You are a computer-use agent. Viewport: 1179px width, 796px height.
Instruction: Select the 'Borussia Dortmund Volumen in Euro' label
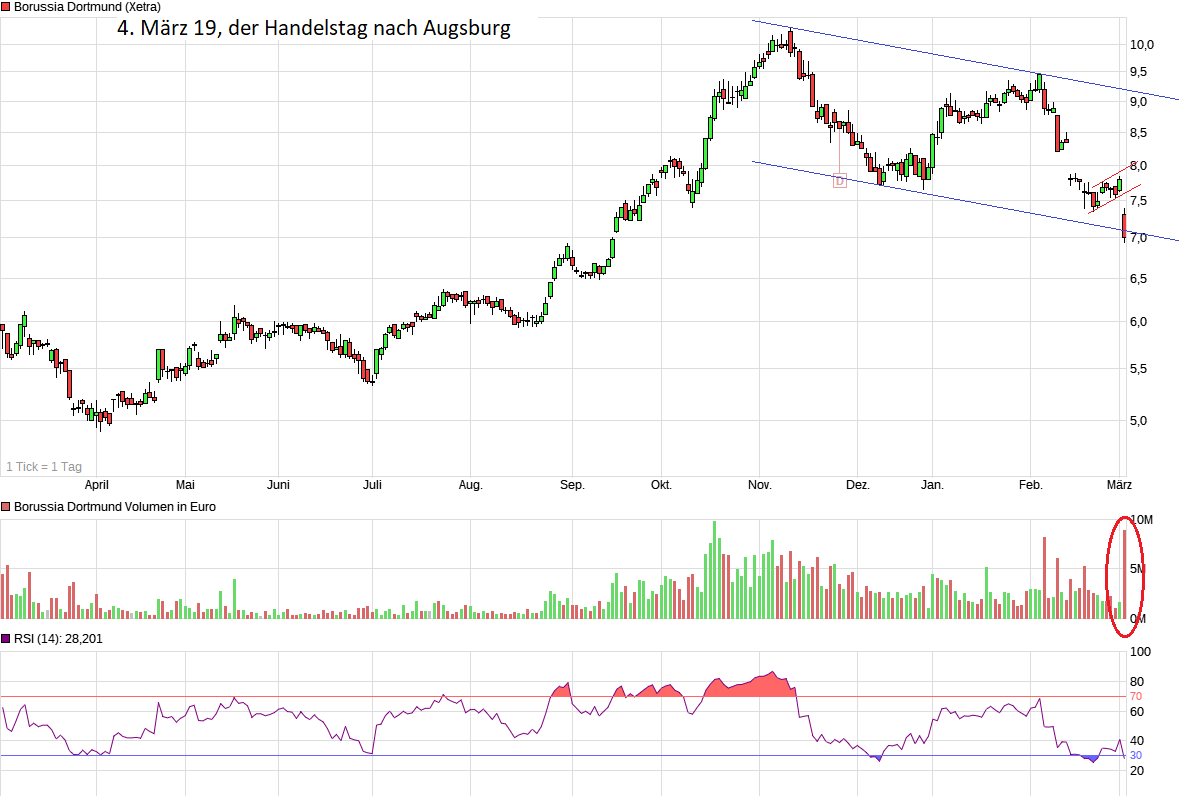[x=115, y=507]
